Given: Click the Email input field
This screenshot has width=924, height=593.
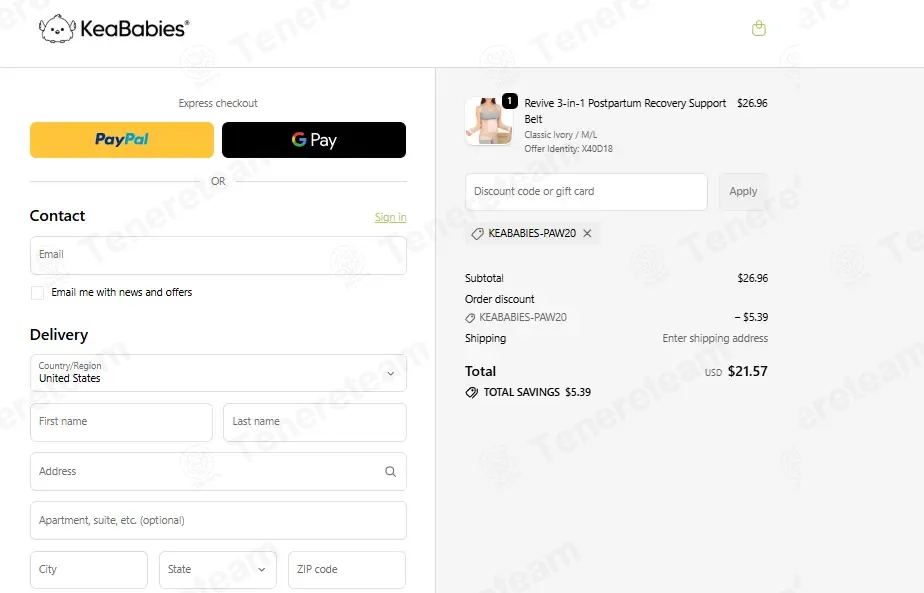Looking at the screenshot, I should (218, 255).
